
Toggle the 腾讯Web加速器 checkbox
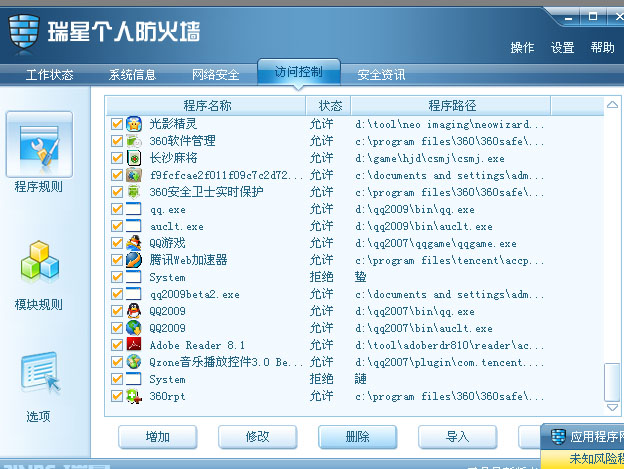(x=117, y=260)
